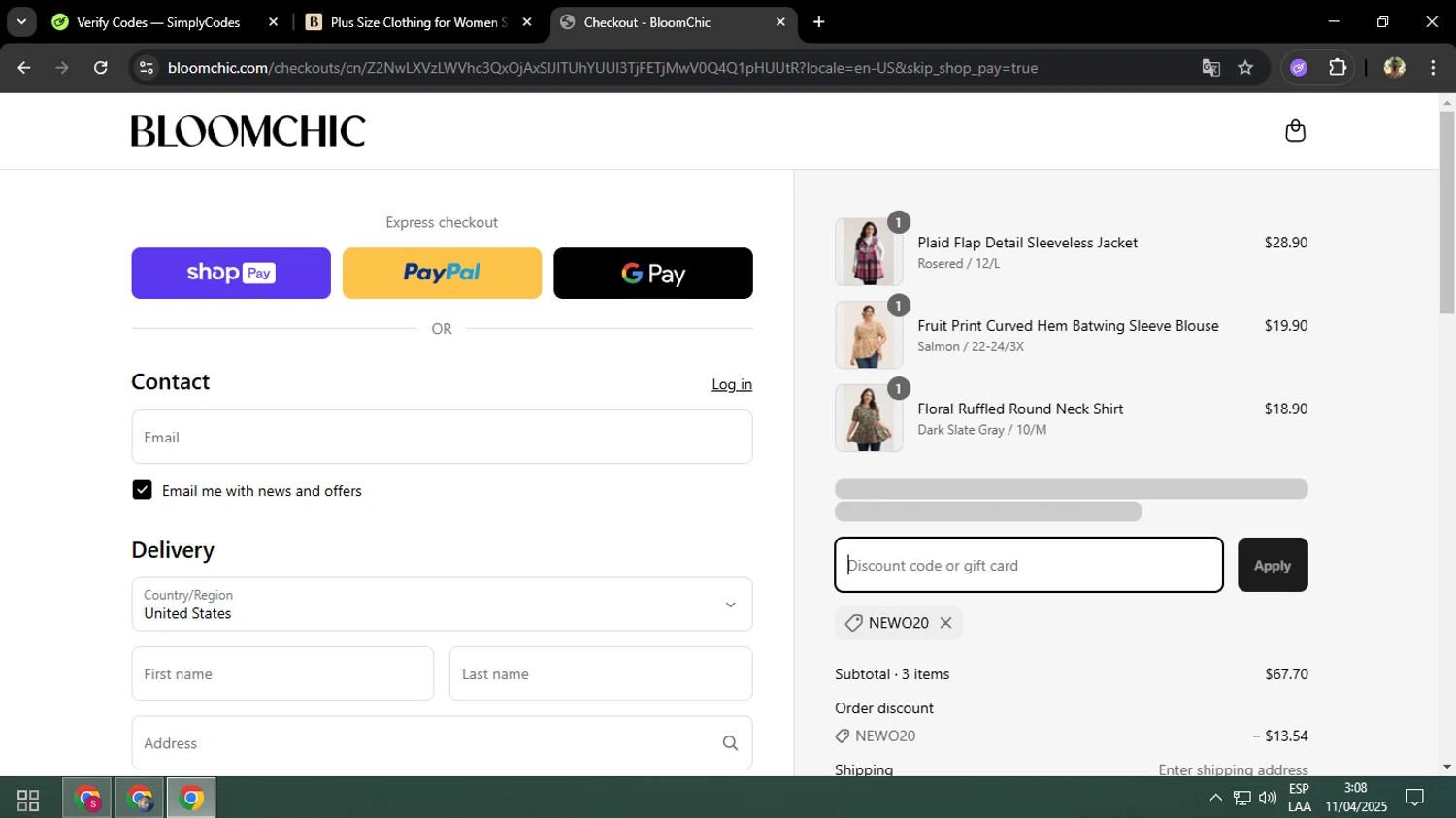The width and height of the screenshot is (1456, 818).
Task: Open the purple extension icon in toolbar
Action: (x=1299, y=68)
